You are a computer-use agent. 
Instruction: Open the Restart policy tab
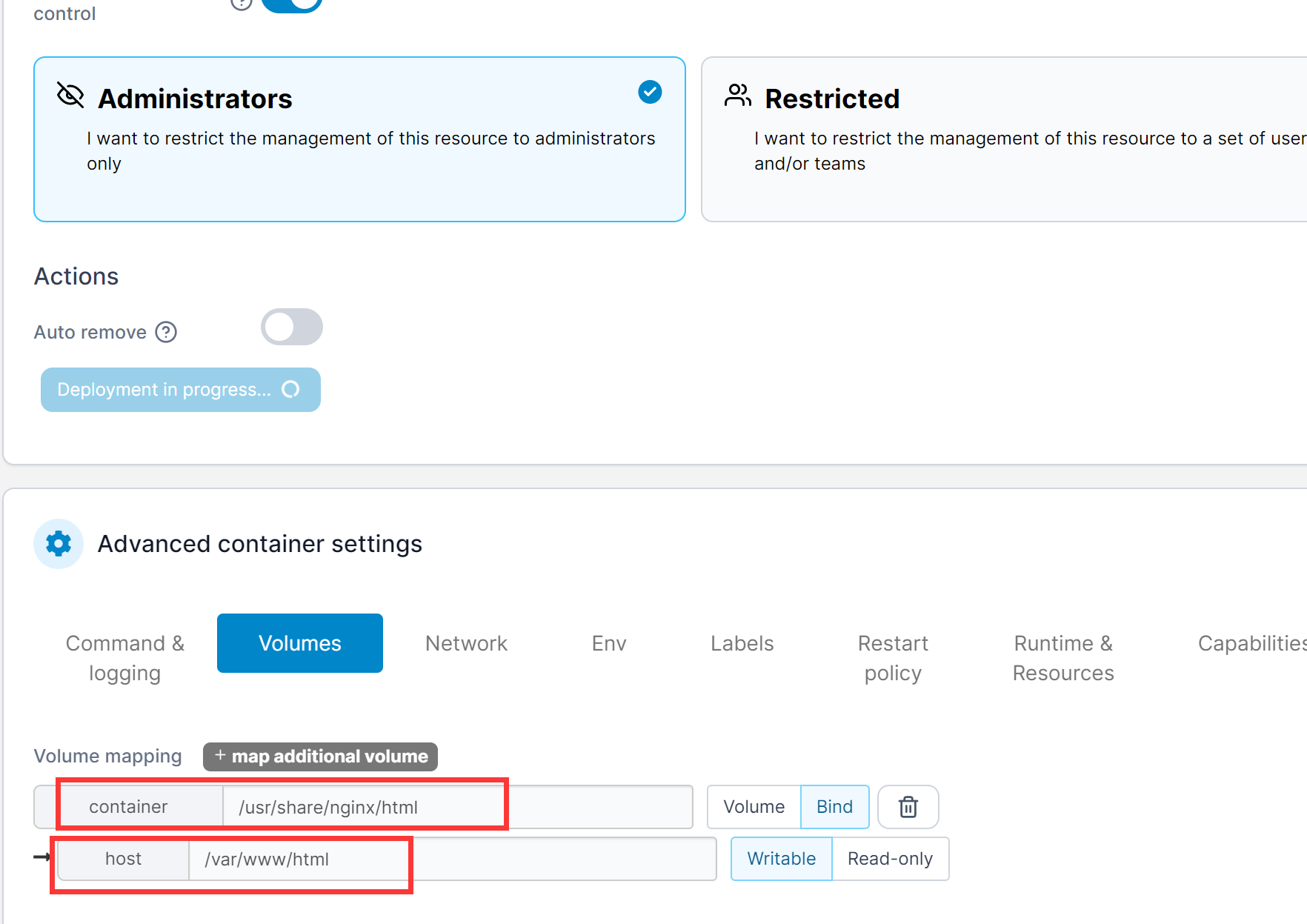pos(893,658)
